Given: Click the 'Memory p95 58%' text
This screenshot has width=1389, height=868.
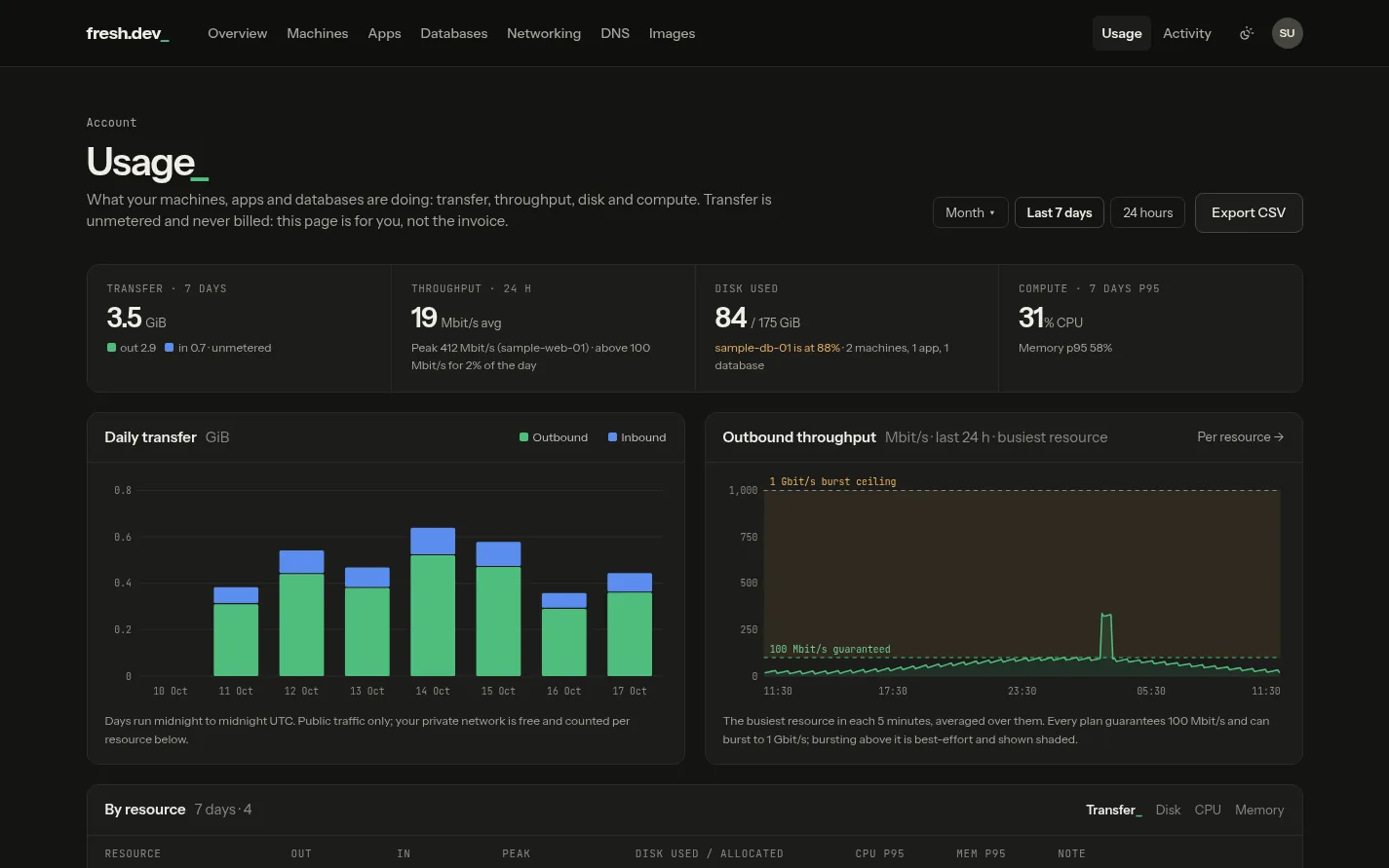Looking at the screenshot, I should (1065, 348).
